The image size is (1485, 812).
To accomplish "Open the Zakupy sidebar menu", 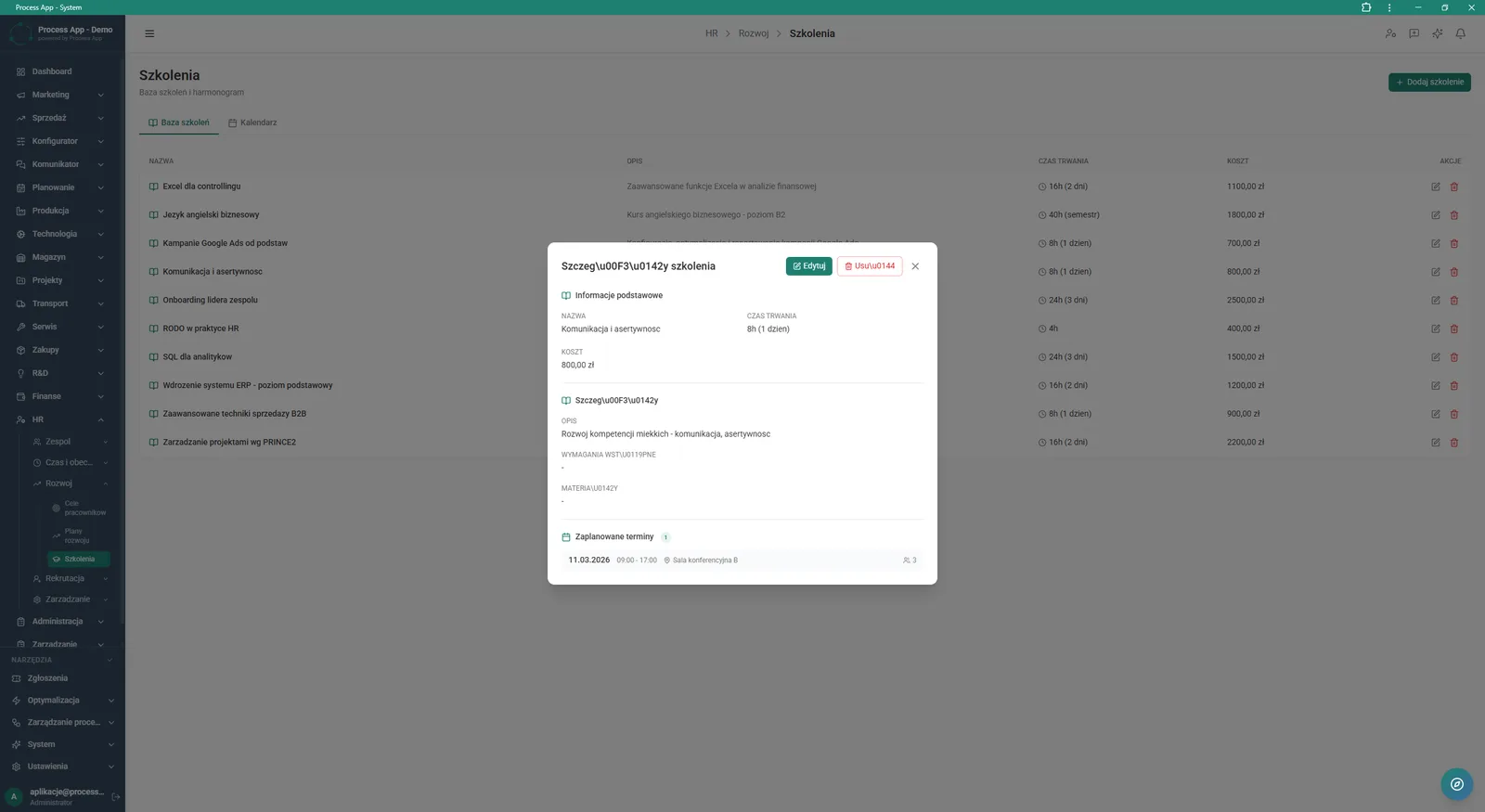I will (61, 350).
